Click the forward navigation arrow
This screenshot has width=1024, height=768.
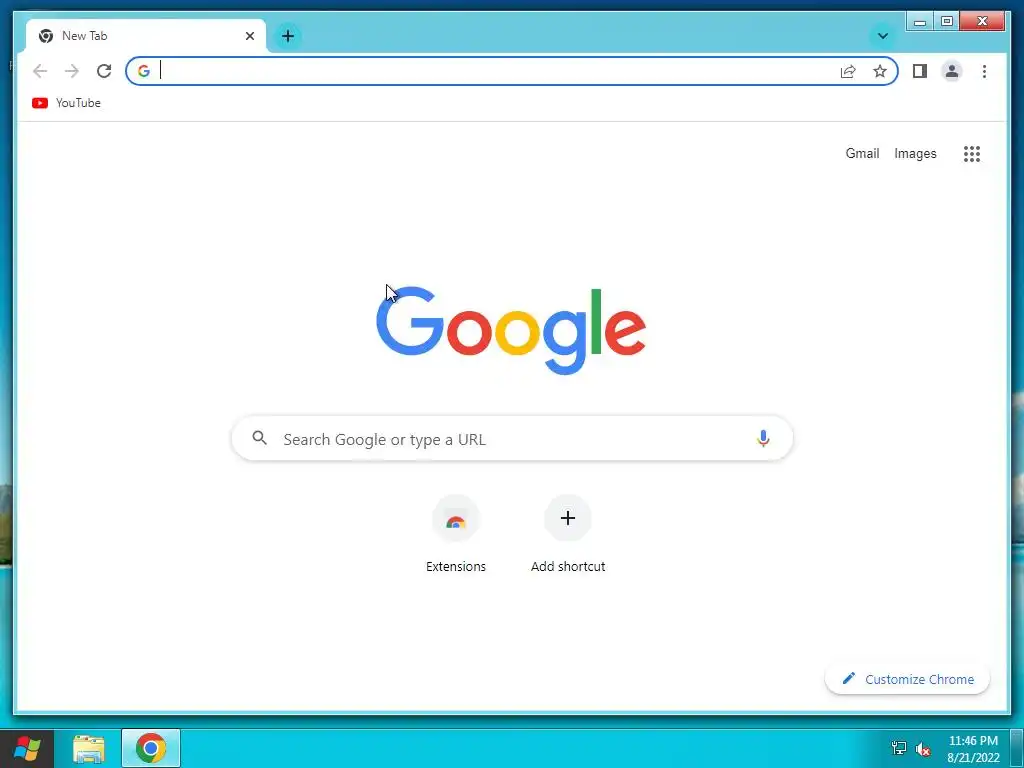point(72,71)
